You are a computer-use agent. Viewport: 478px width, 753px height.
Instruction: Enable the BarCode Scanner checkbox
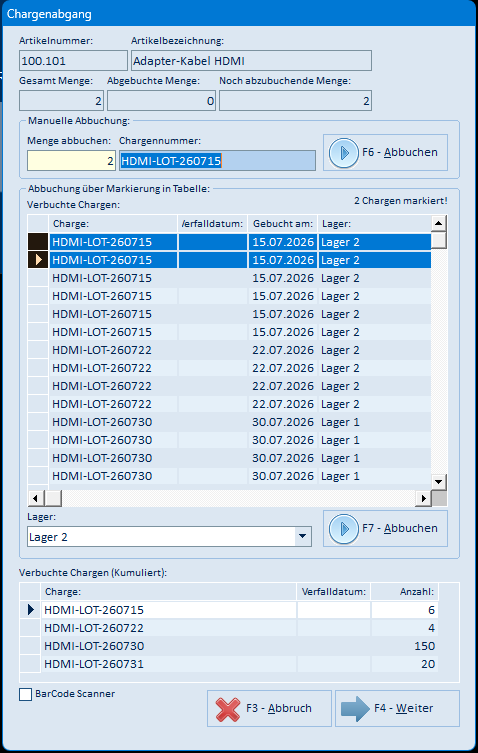pos(25,694)
